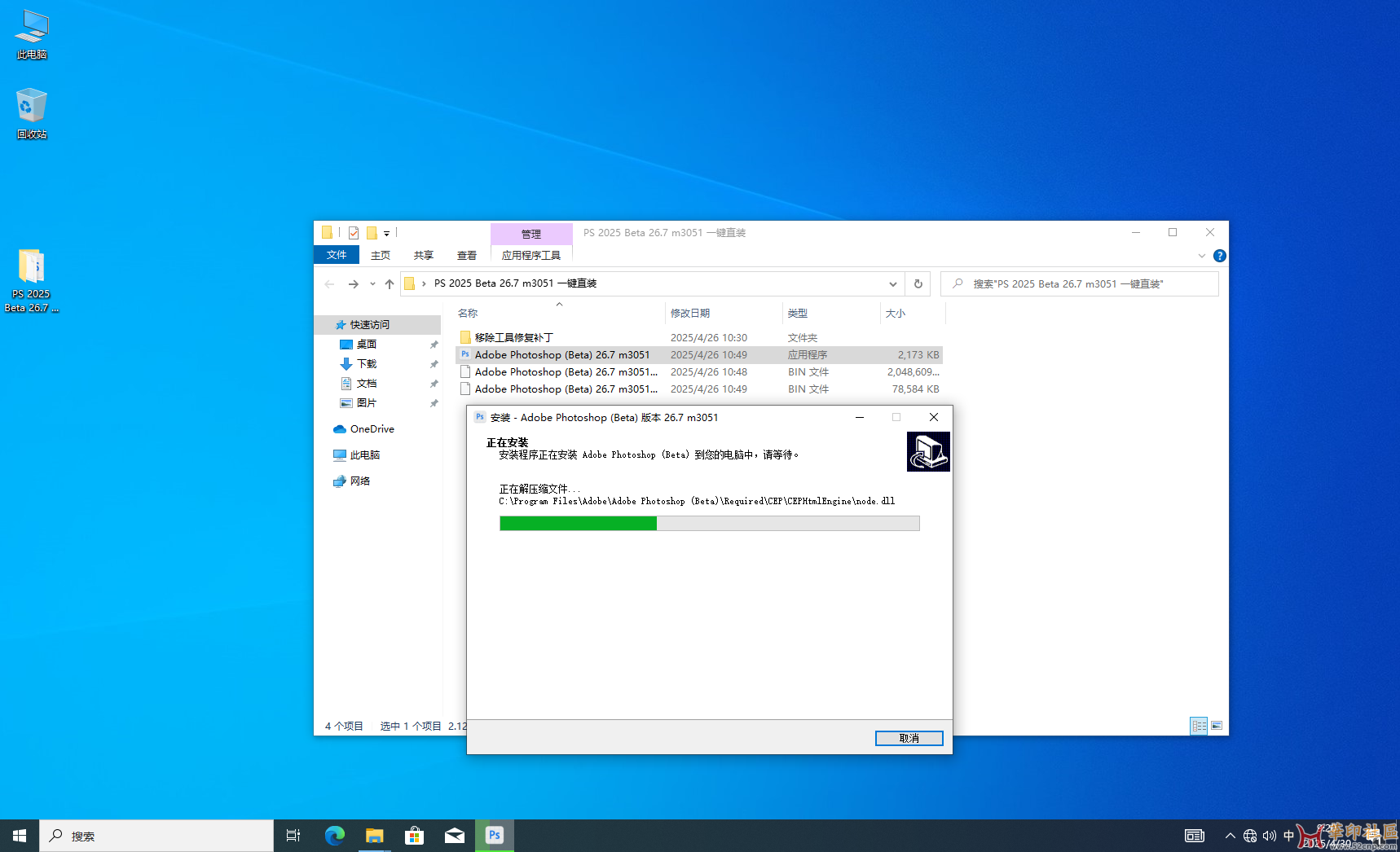Click the breadcrumb chevron before the folder name

tap(424, 283)
